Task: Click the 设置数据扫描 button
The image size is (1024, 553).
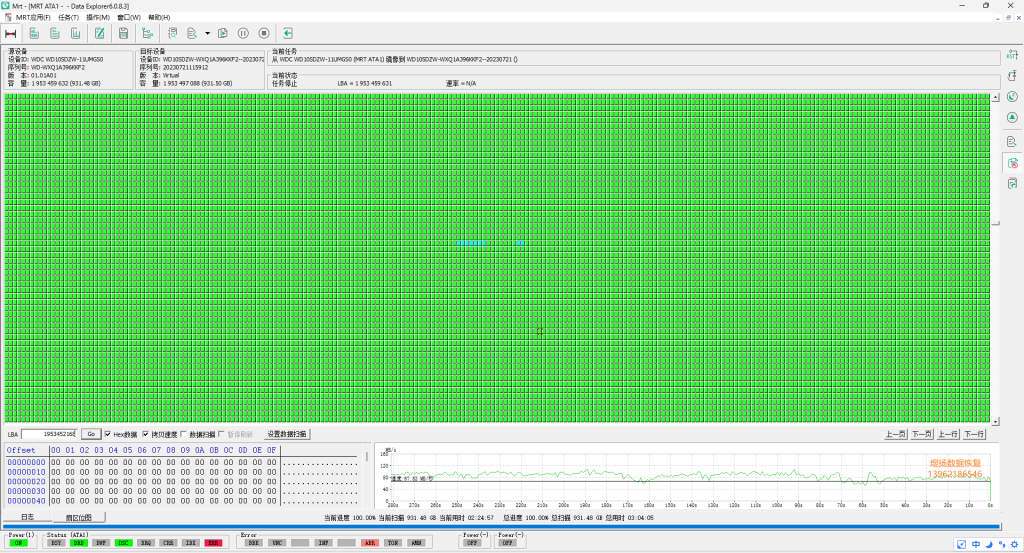Action: 287,434
